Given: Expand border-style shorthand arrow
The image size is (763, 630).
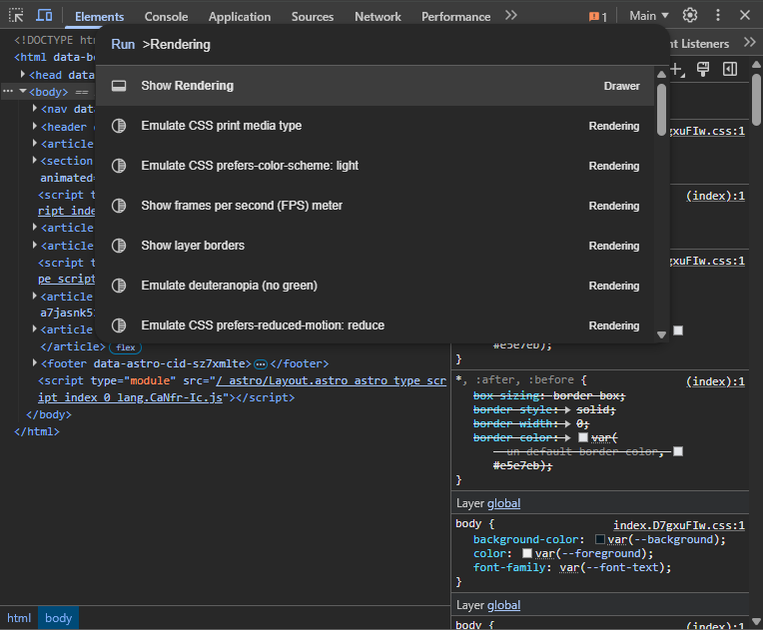Looking at the screenshot, I should [567, 410].
